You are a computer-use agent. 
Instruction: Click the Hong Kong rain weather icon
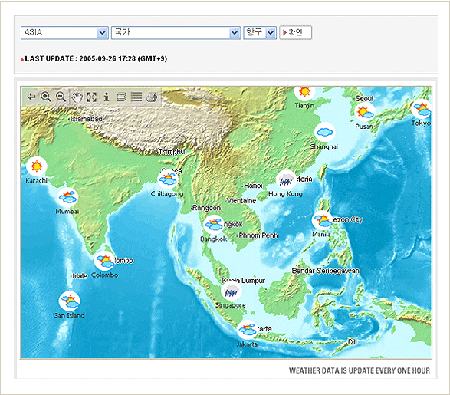point(286,180)
